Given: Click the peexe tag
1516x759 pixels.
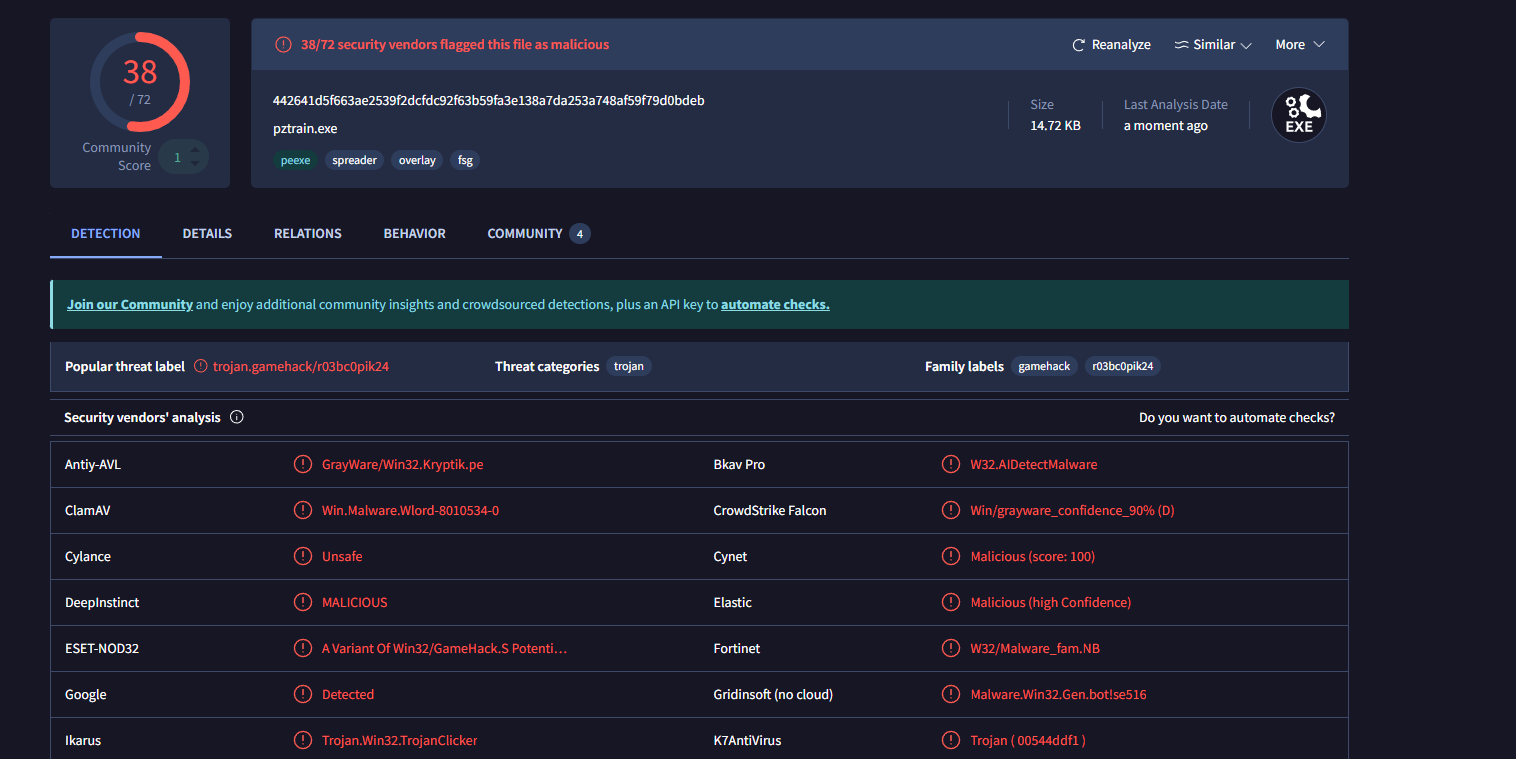Looking at the screenshot, I should pyautogui.click(x=295, y=160).
